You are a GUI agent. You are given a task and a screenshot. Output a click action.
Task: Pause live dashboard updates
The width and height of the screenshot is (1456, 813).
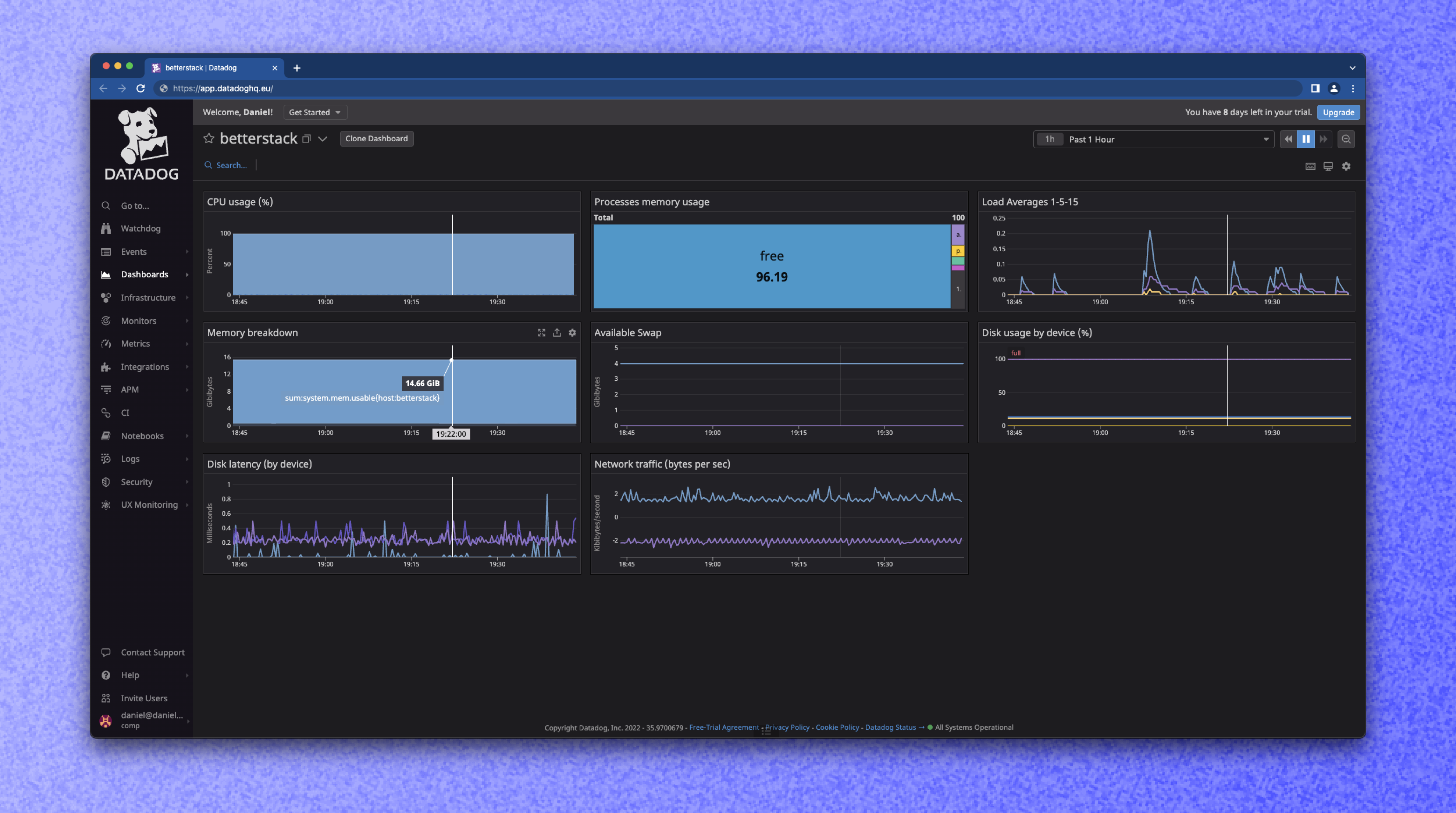(1306, 139)
